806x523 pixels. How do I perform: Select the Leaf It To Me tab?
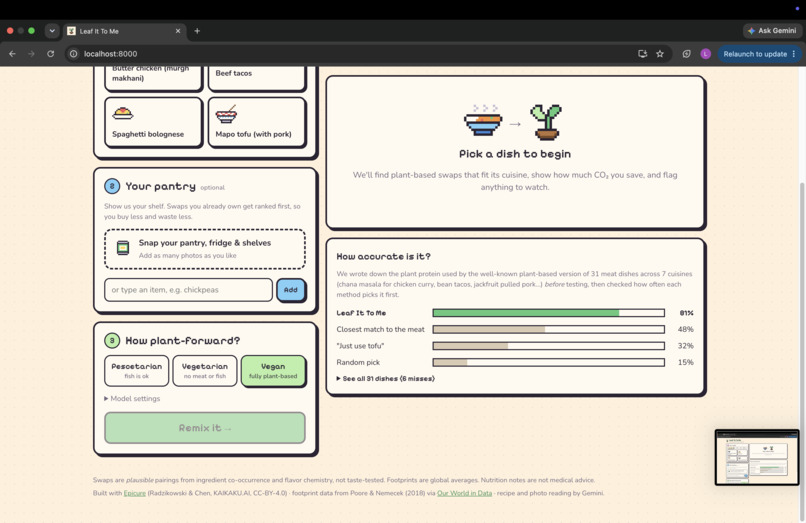(x=125, y=31)
